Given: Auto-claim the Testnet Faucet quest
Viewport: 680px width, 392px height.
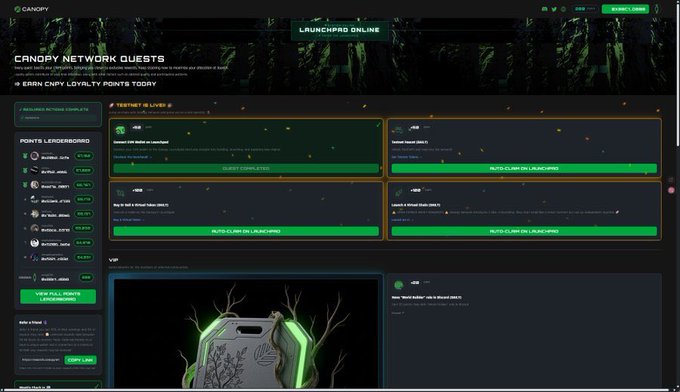Looking at the screenshot, I should 524,168.
